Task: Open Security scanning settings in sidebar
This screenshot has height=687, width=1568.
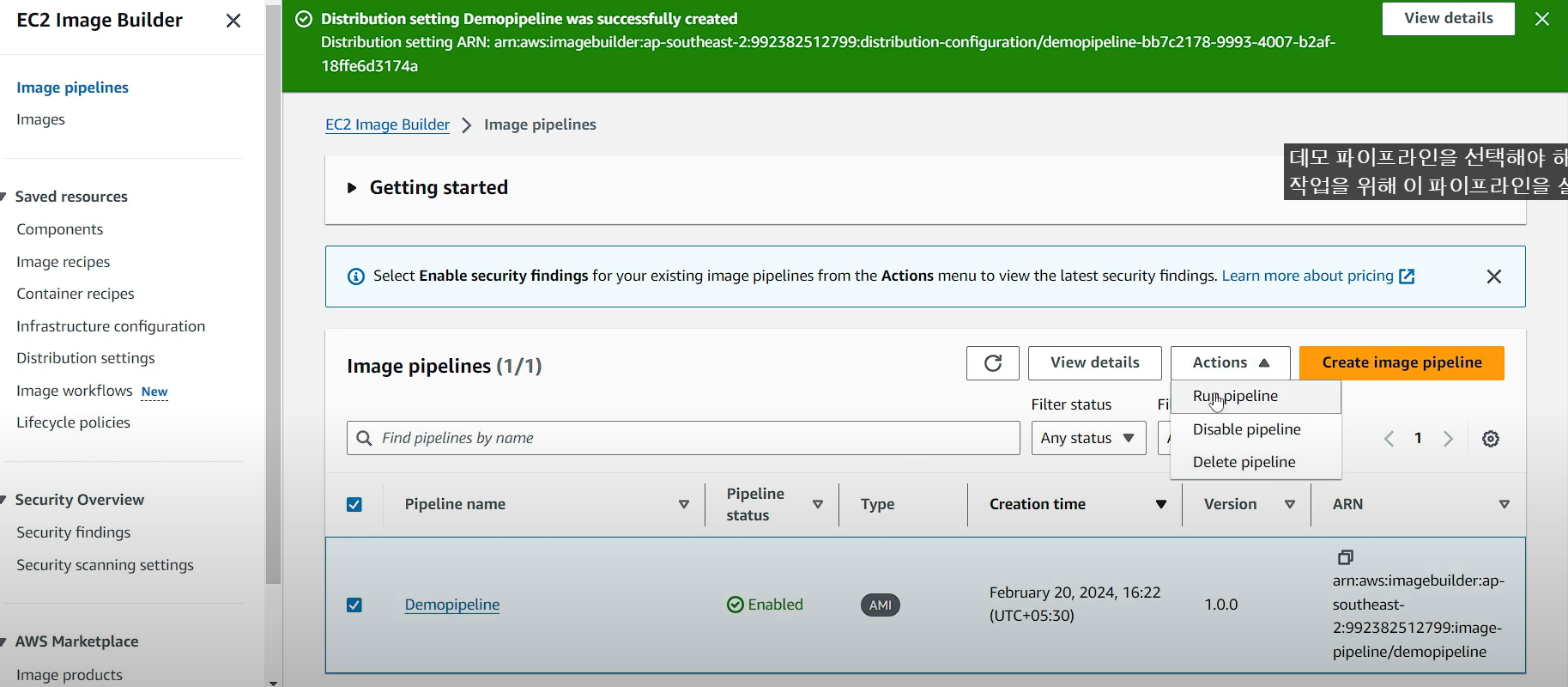Action: 105,565
